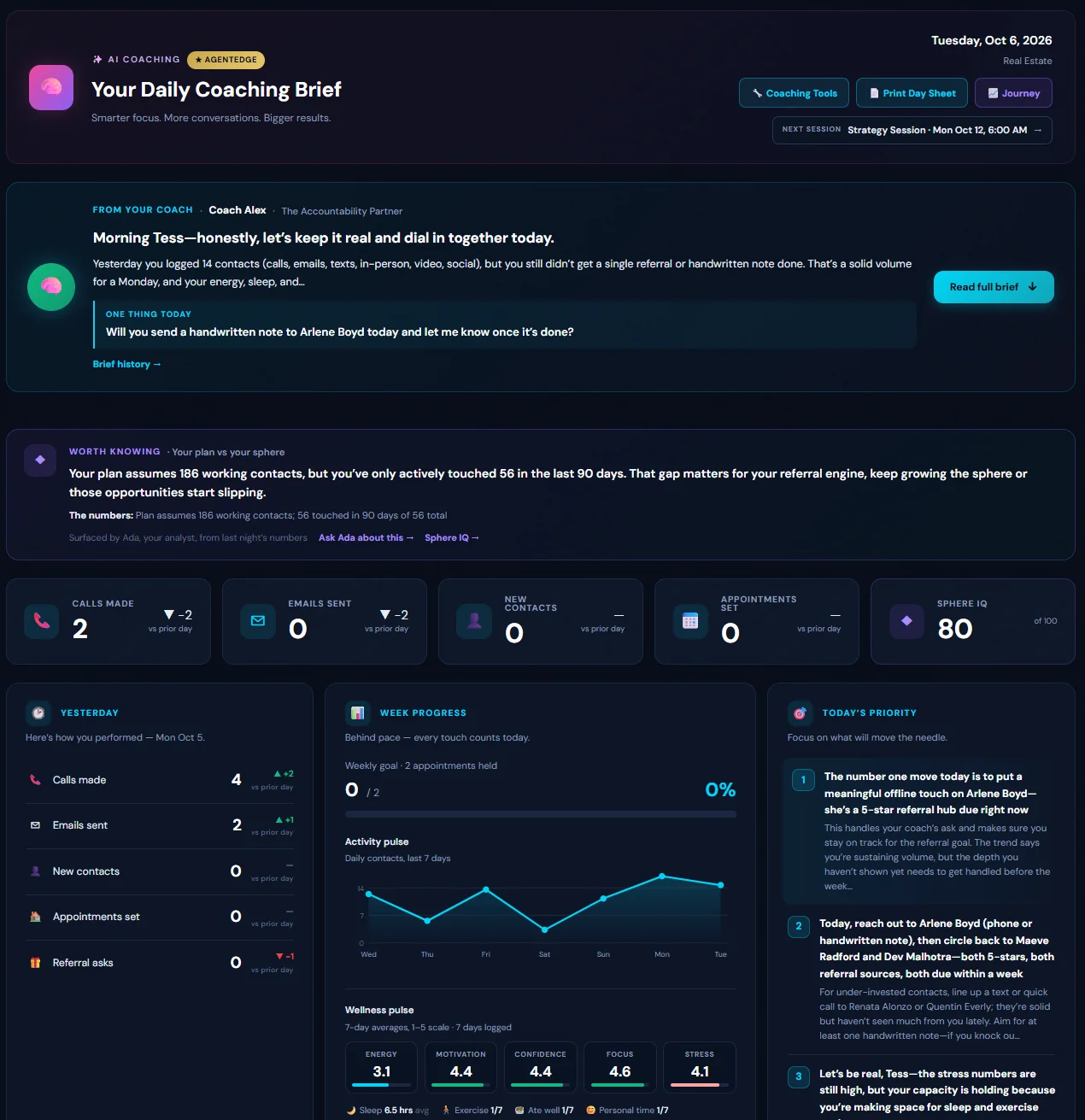This screenshot has width=1085, height=1120.
Task: Click Ask Ada about this link
Action: [x=366, y=537]
